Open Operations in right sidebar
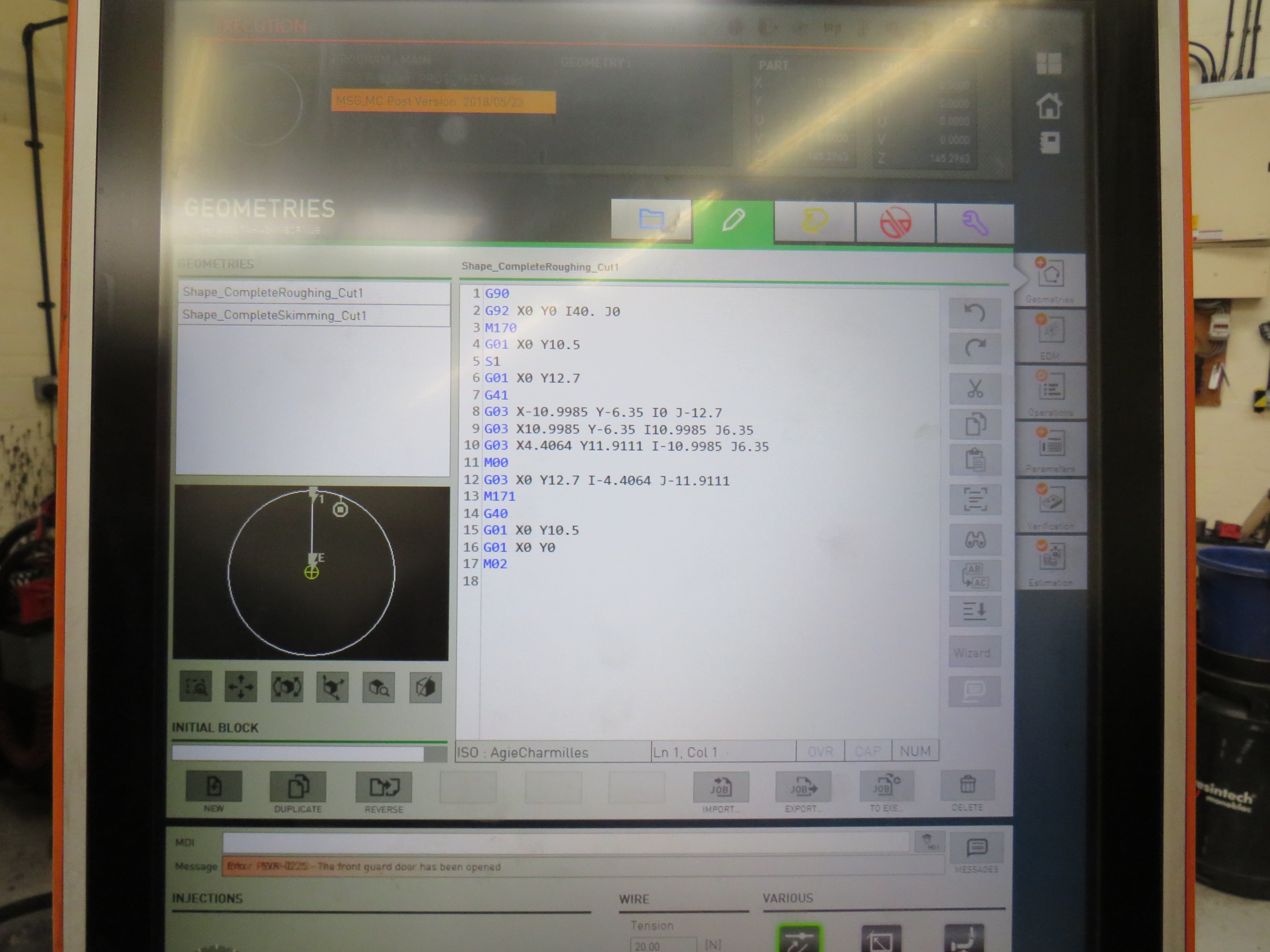 tap(1050, 392)
